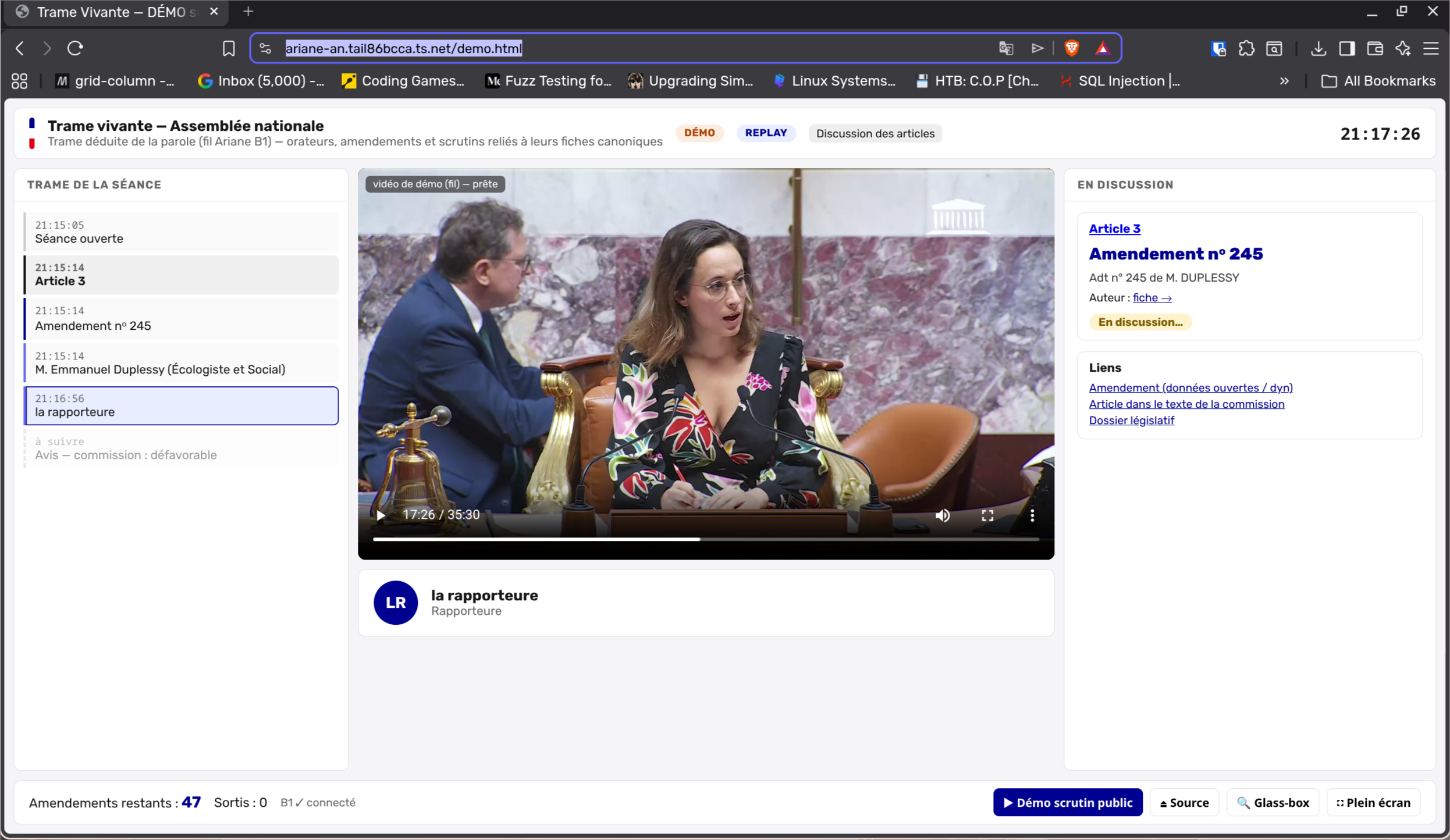1450x840 pixels.
Task: Open the author fiche link
Action: click(x=1152, y=298)
